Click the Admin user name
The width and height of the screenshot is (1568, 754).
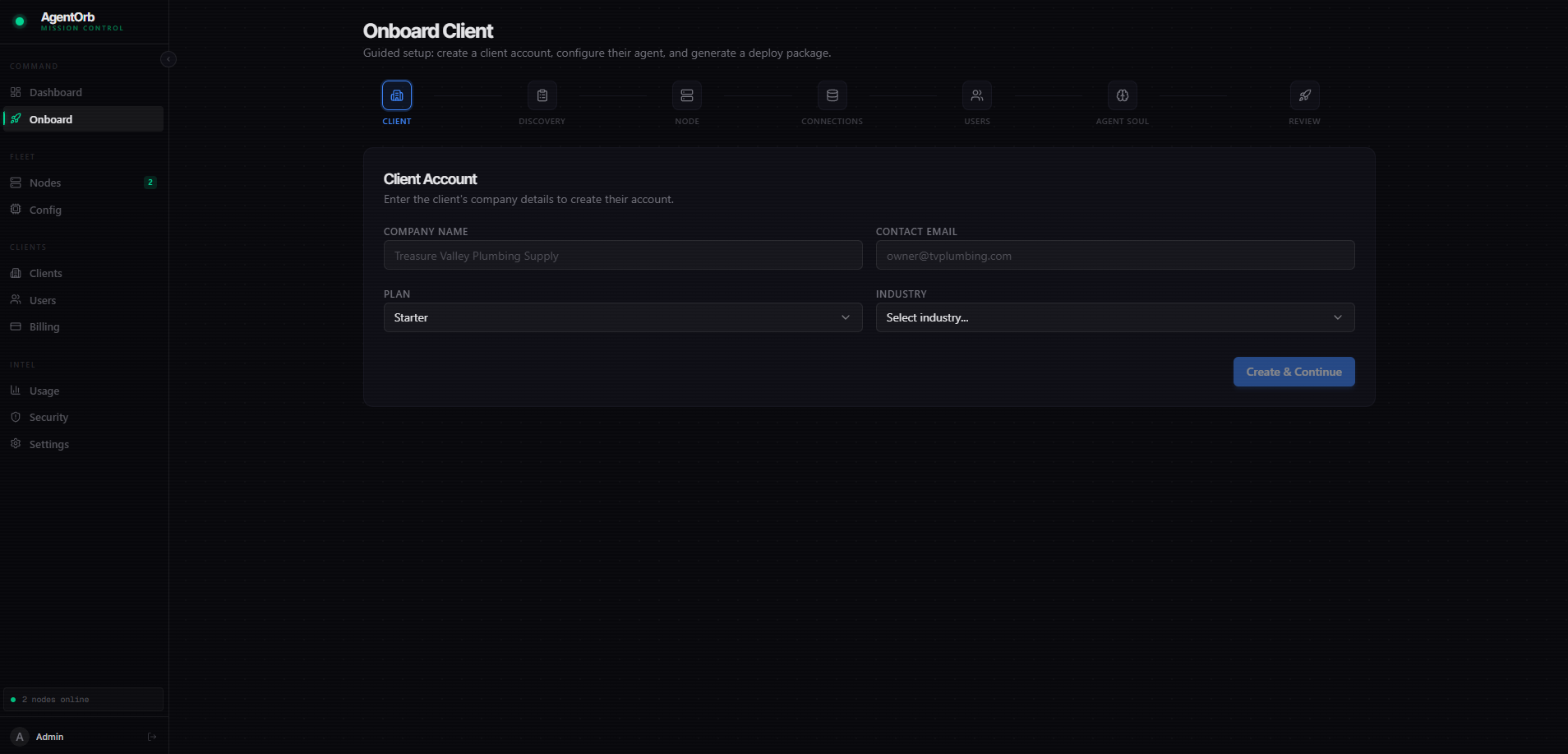50,737
